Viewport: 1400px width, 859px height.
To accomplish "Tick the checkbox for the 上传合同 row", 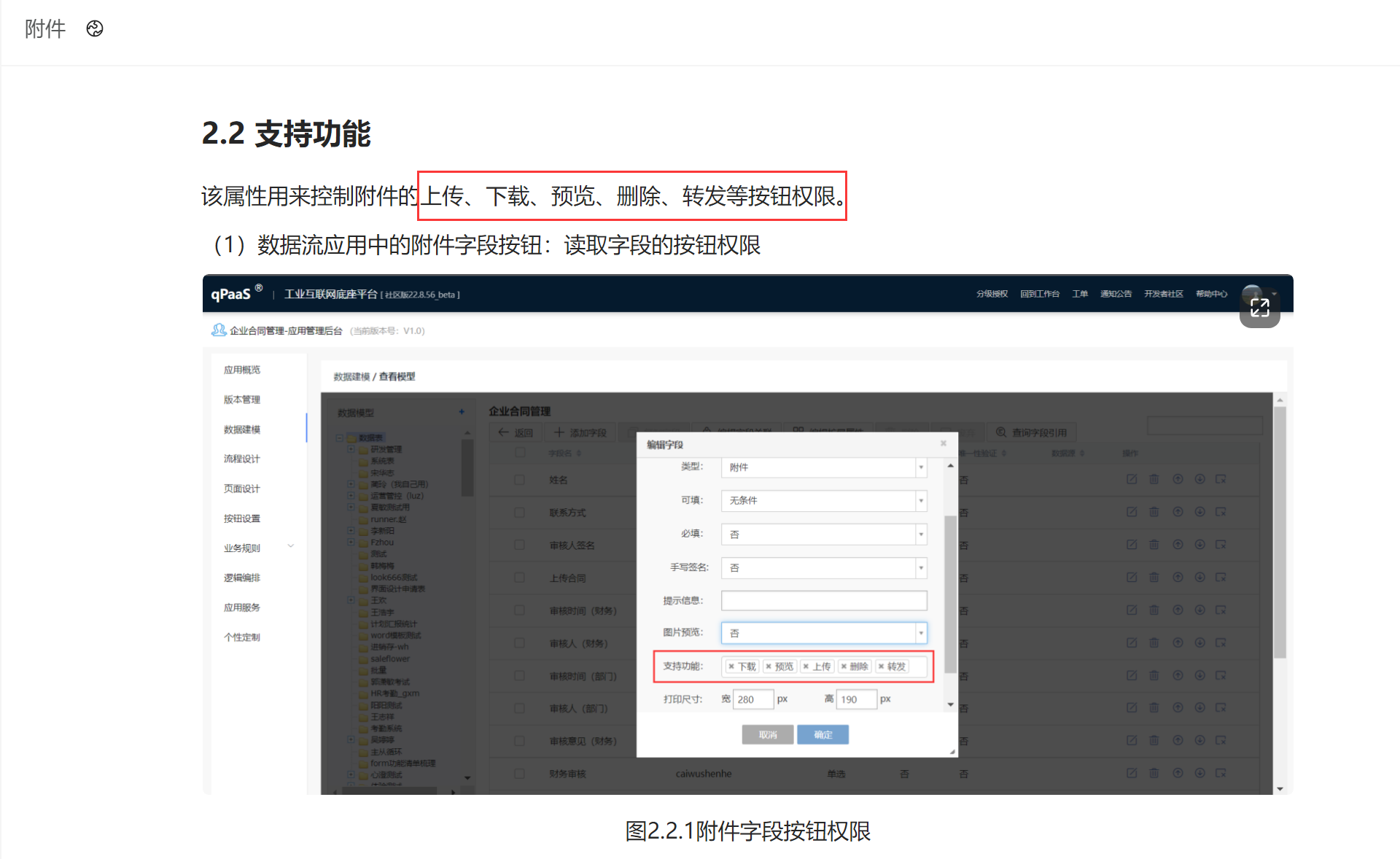I will [x=519, y=578].
